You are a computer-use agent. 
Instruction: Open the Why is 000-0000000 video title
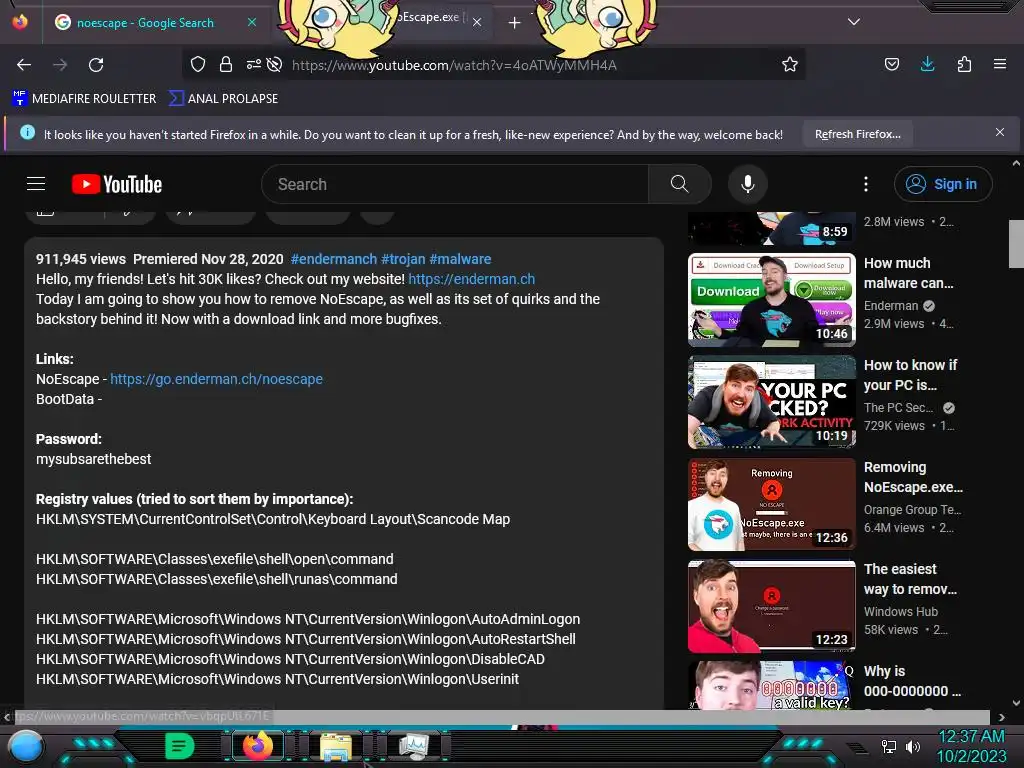[912, 681]
